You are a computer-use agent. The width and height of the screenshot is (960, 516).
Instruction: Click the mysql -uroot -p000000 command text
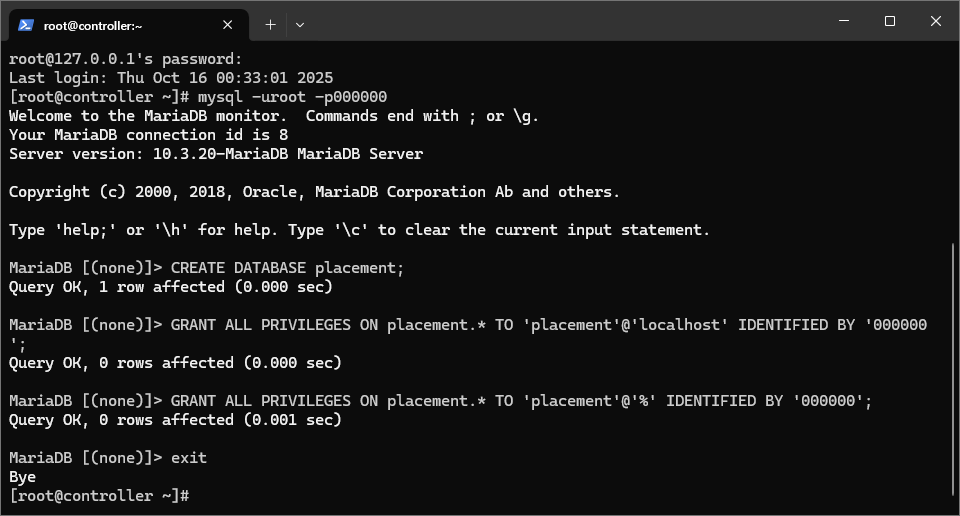click(x=292, y=97)
